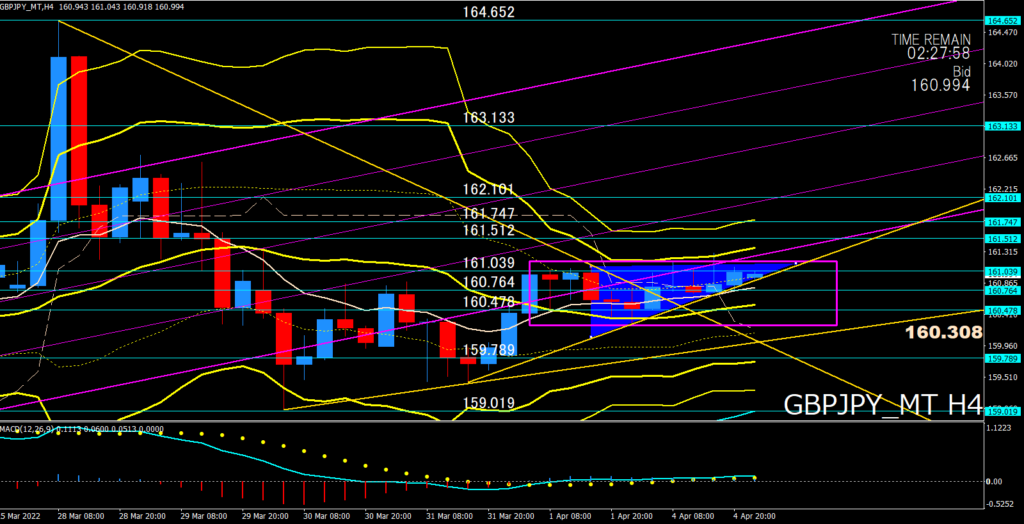
Task: Click the 162.101 cyan tag on price axis
Action: tap(1001, 197)
